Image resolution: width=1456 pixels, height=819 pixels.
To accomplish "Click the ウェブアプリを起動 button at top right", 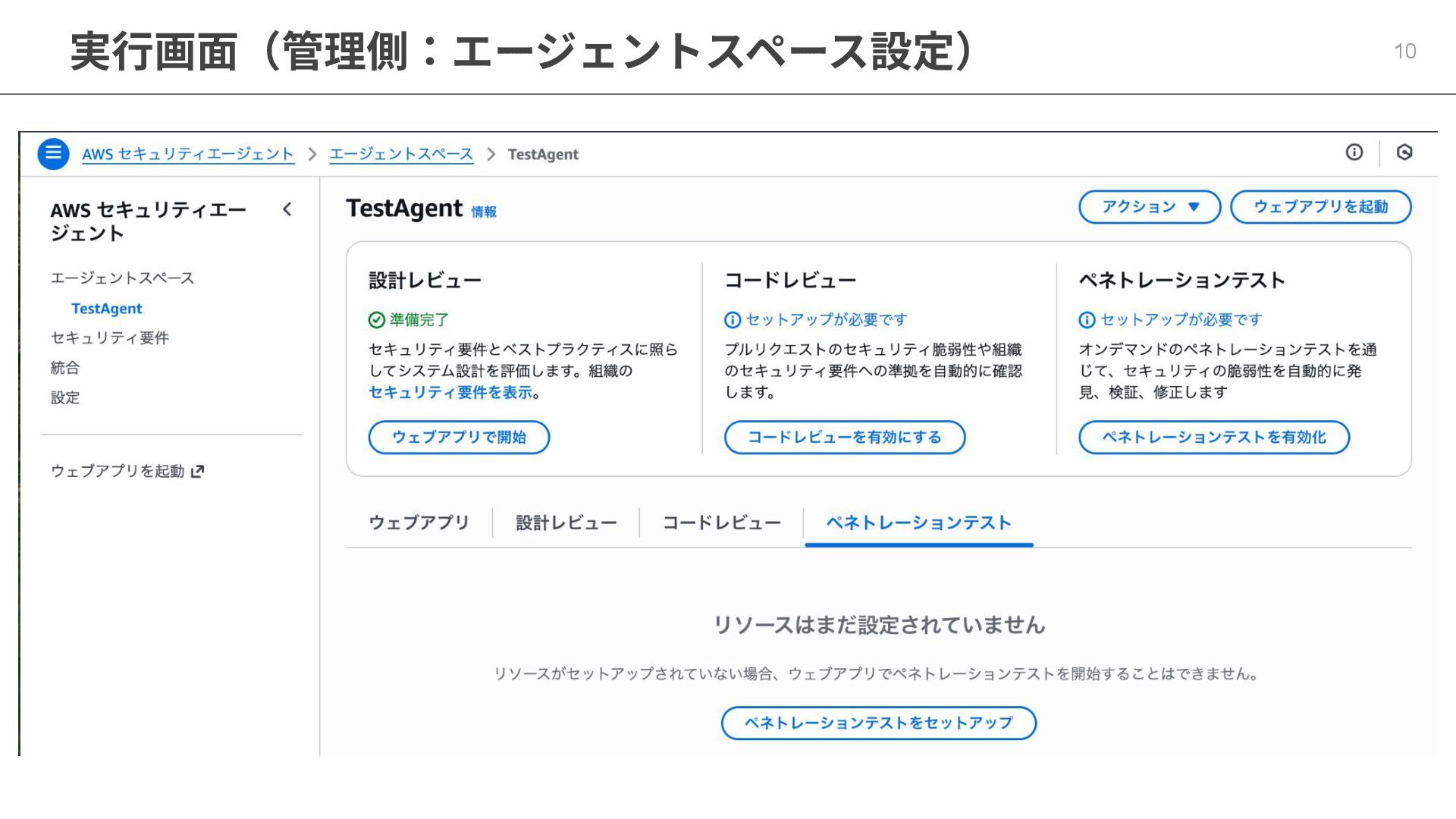I will point(1319,207).
